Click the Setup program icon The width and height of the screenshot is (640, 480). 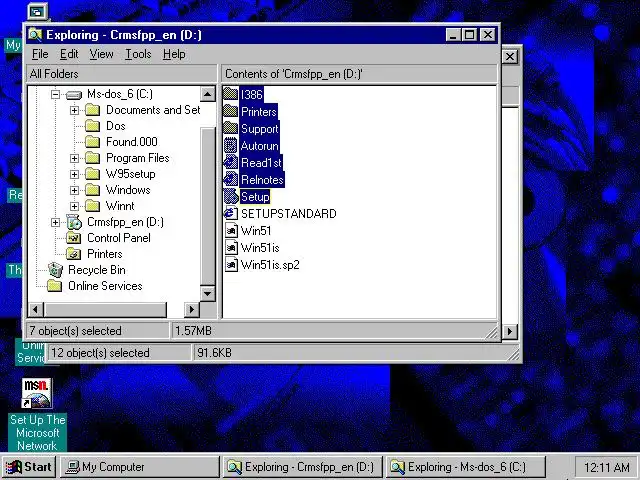tap(231, 197)
